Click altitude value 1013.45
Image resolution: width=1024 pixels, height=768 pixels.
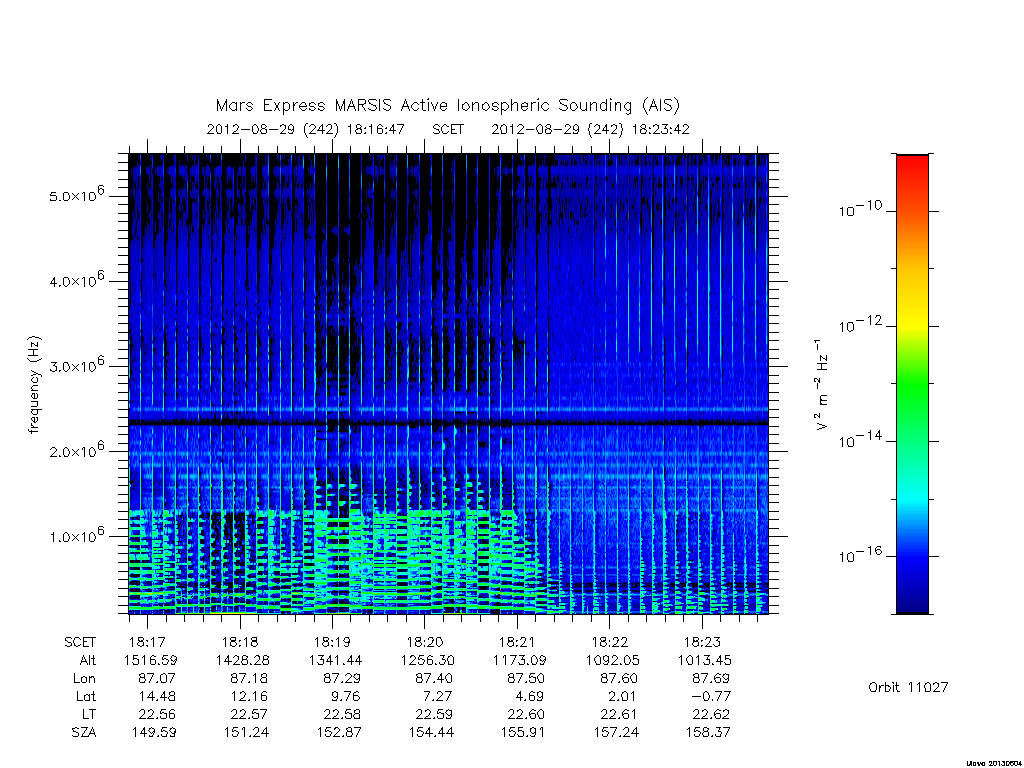click(x=705, y=660)
